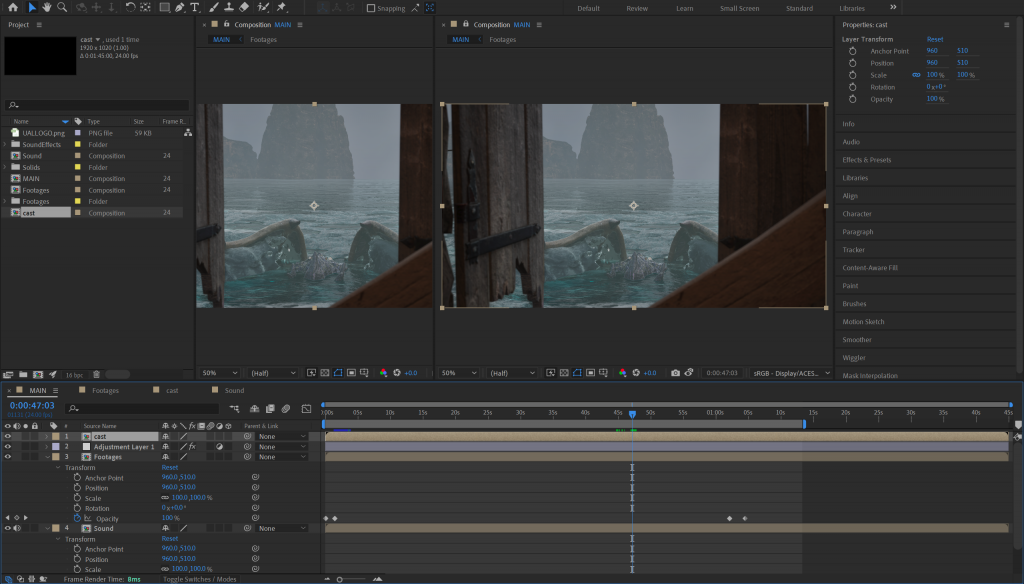The height and width of the screenshot is (584, 1024).
Task: Select the Roto Brush tool
Action: point(263,7)
